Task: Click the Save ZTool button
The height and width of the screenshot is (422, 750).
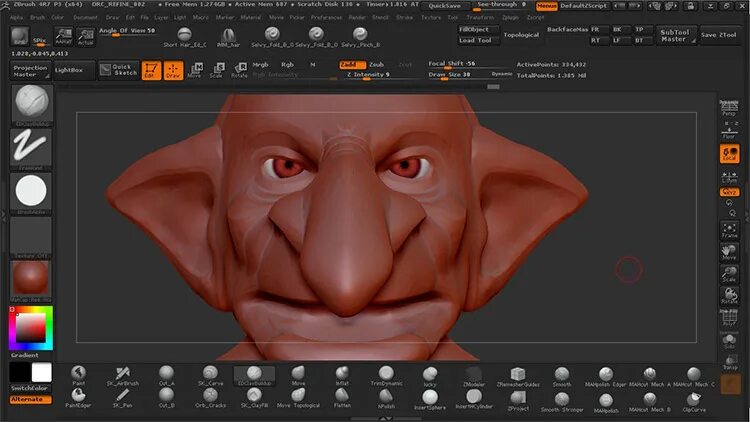Action: [x=719, y=35]
